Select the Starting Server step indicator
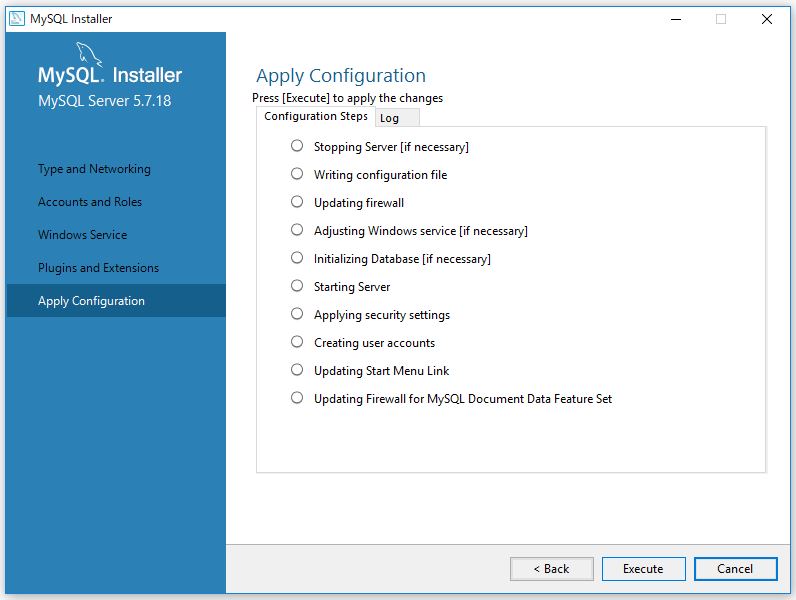Screen dimensions: 796x600 (x=297, y=286)
